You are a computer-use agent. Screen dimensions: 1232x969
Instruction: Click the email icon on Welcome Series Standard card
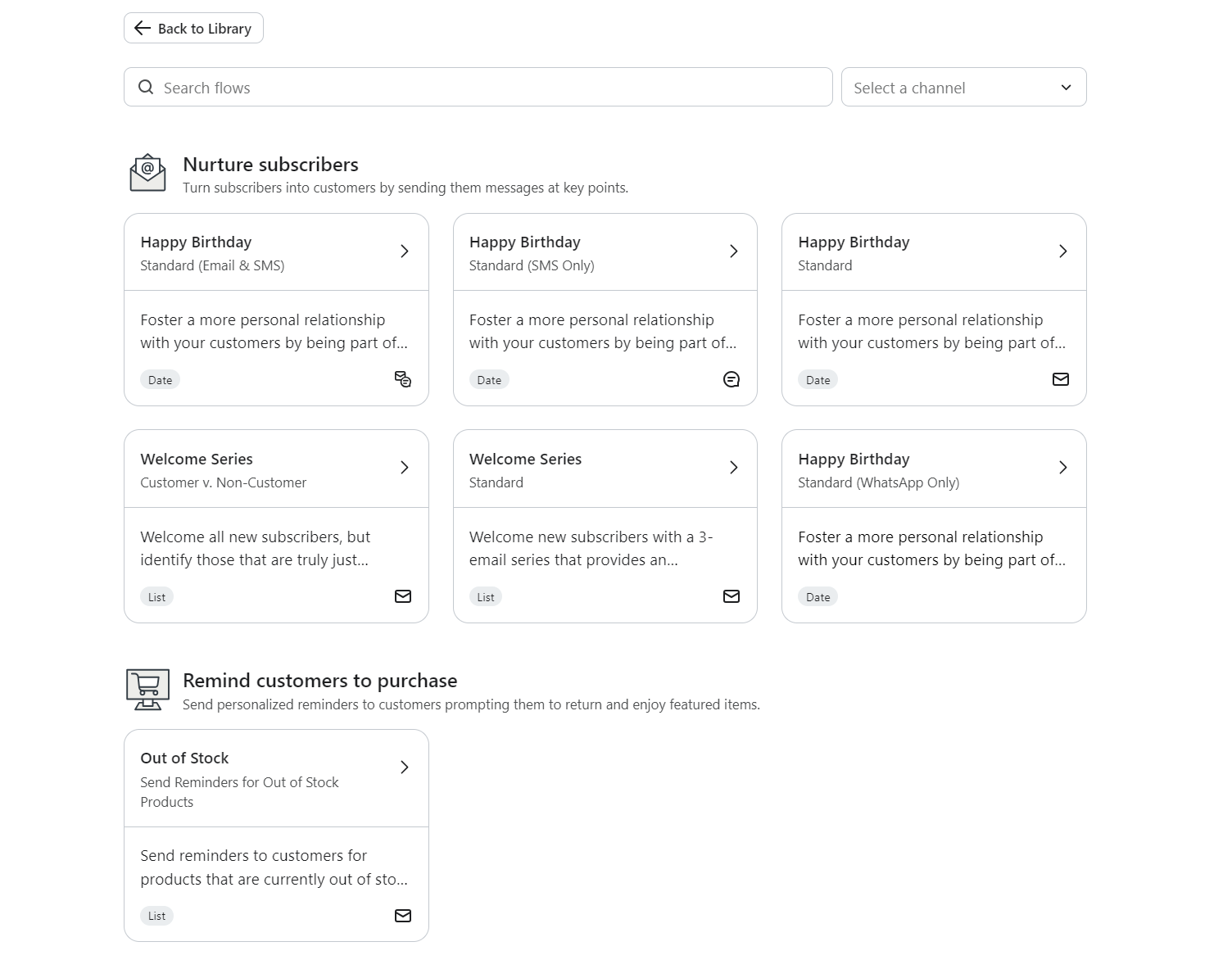(731, 596)
